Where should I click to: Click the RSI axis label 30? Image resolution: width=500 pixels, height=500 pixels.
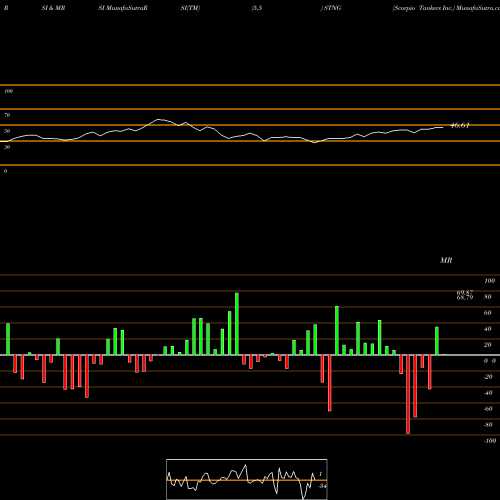[7, 147]
